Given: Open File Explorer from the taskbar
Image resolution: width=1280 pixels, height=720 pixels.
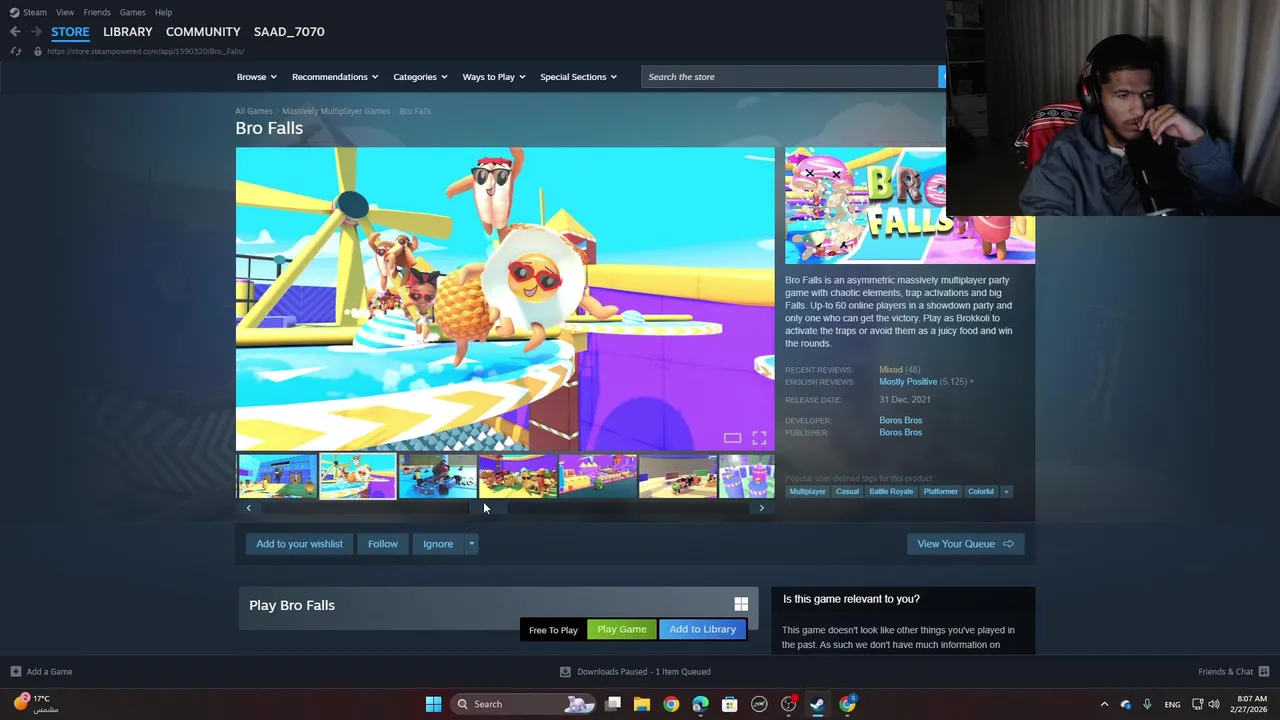Looking at the screenshot, I should (642, 704).
